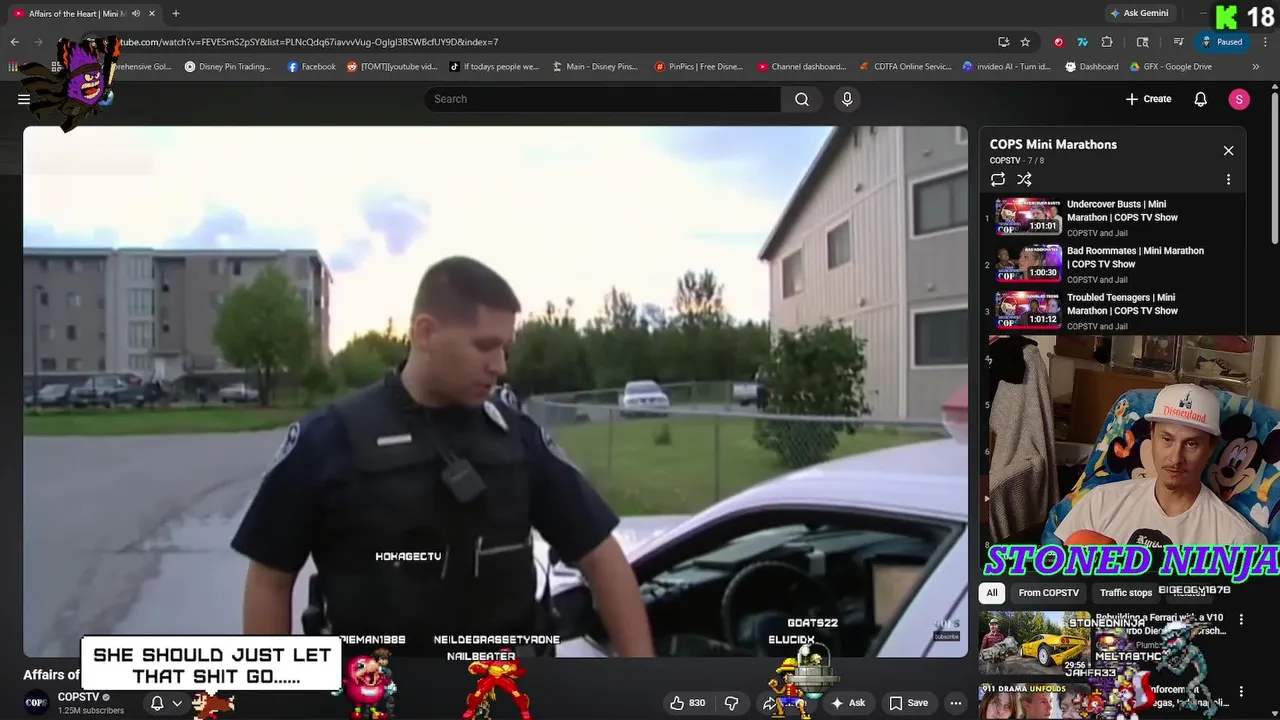Open the Channel dashboard bookmark
The width and height of the screenshot is (1280, 720).
[802, 67]
